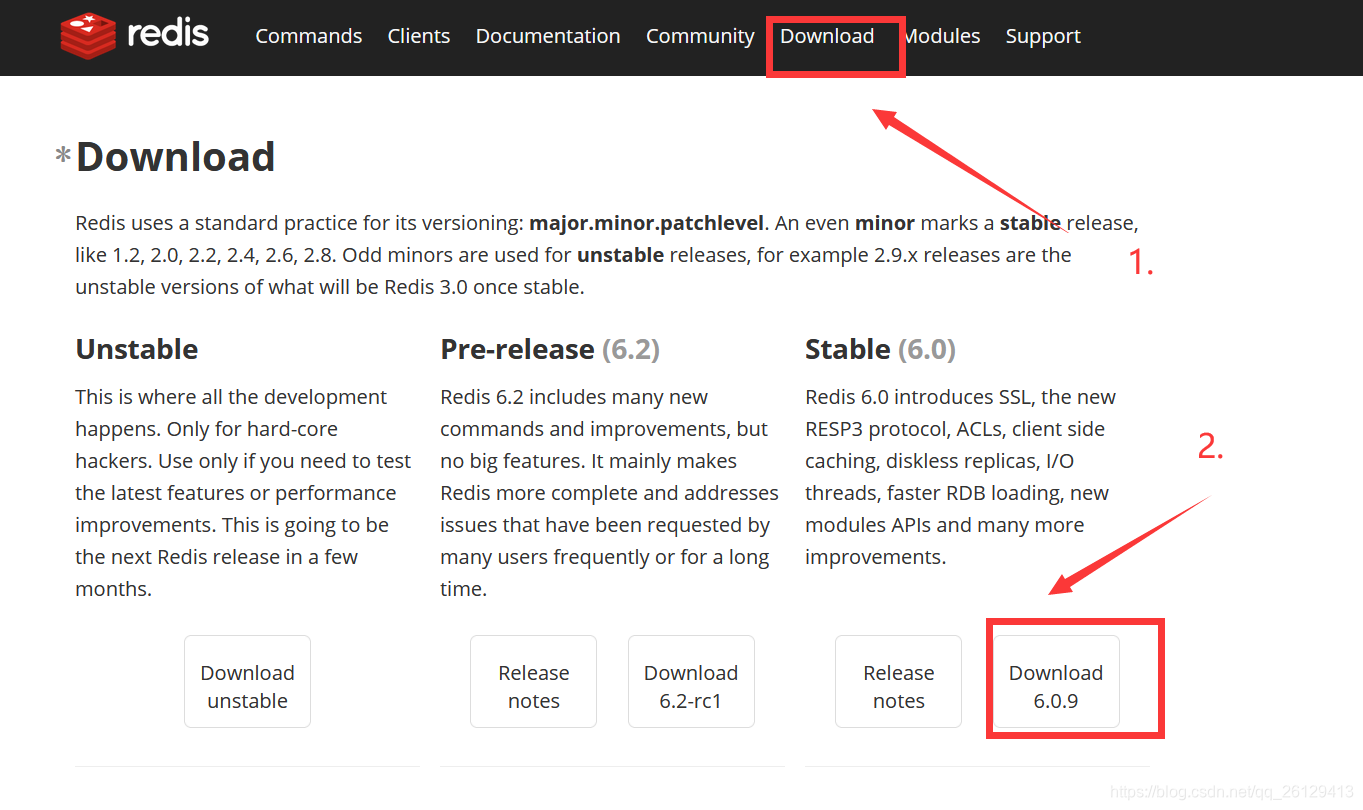
Task: Click the Unstable section heading
Action: (x=137, y=349)
